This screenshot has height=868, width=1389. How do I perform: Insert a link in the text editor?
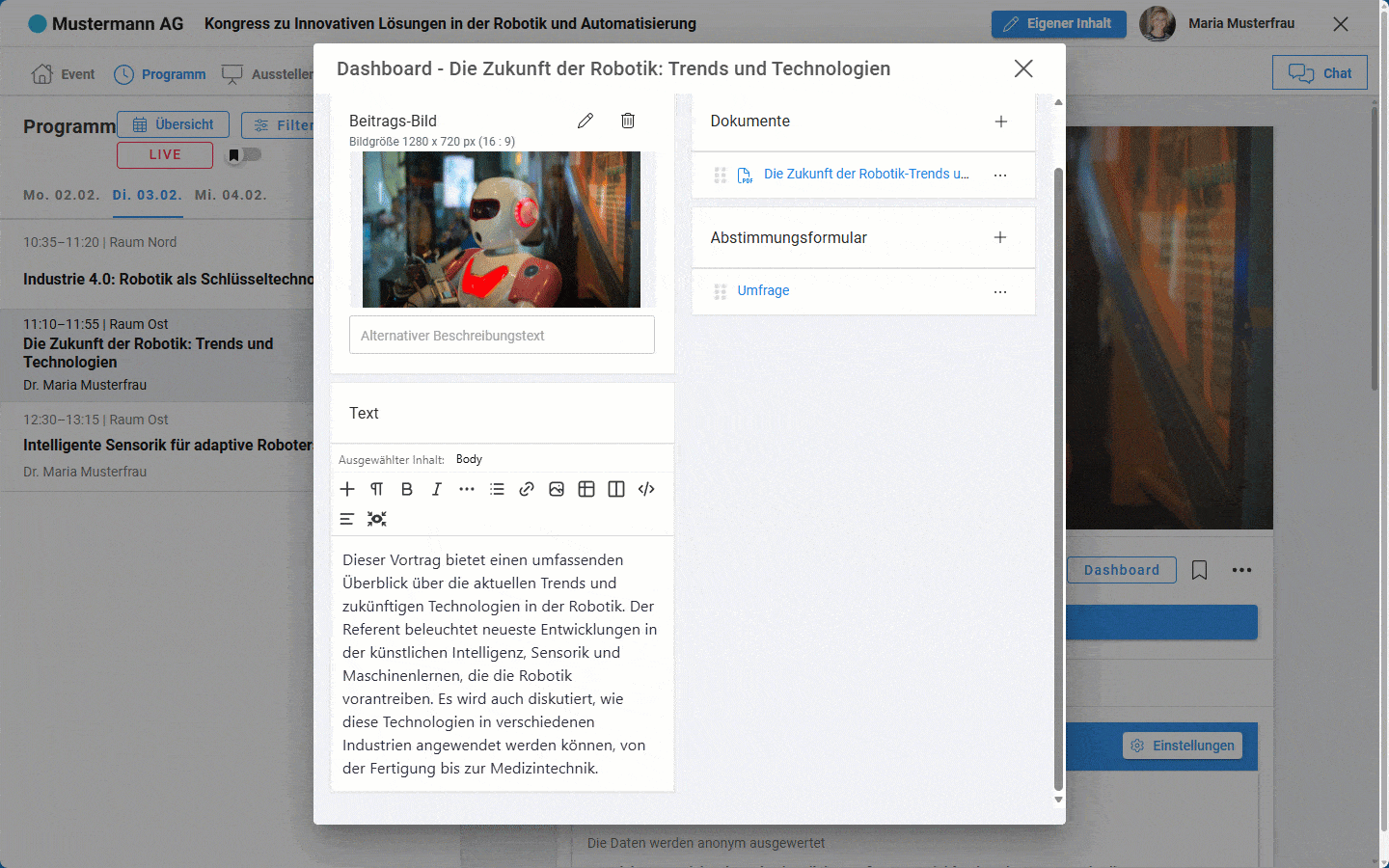(527, 489)
